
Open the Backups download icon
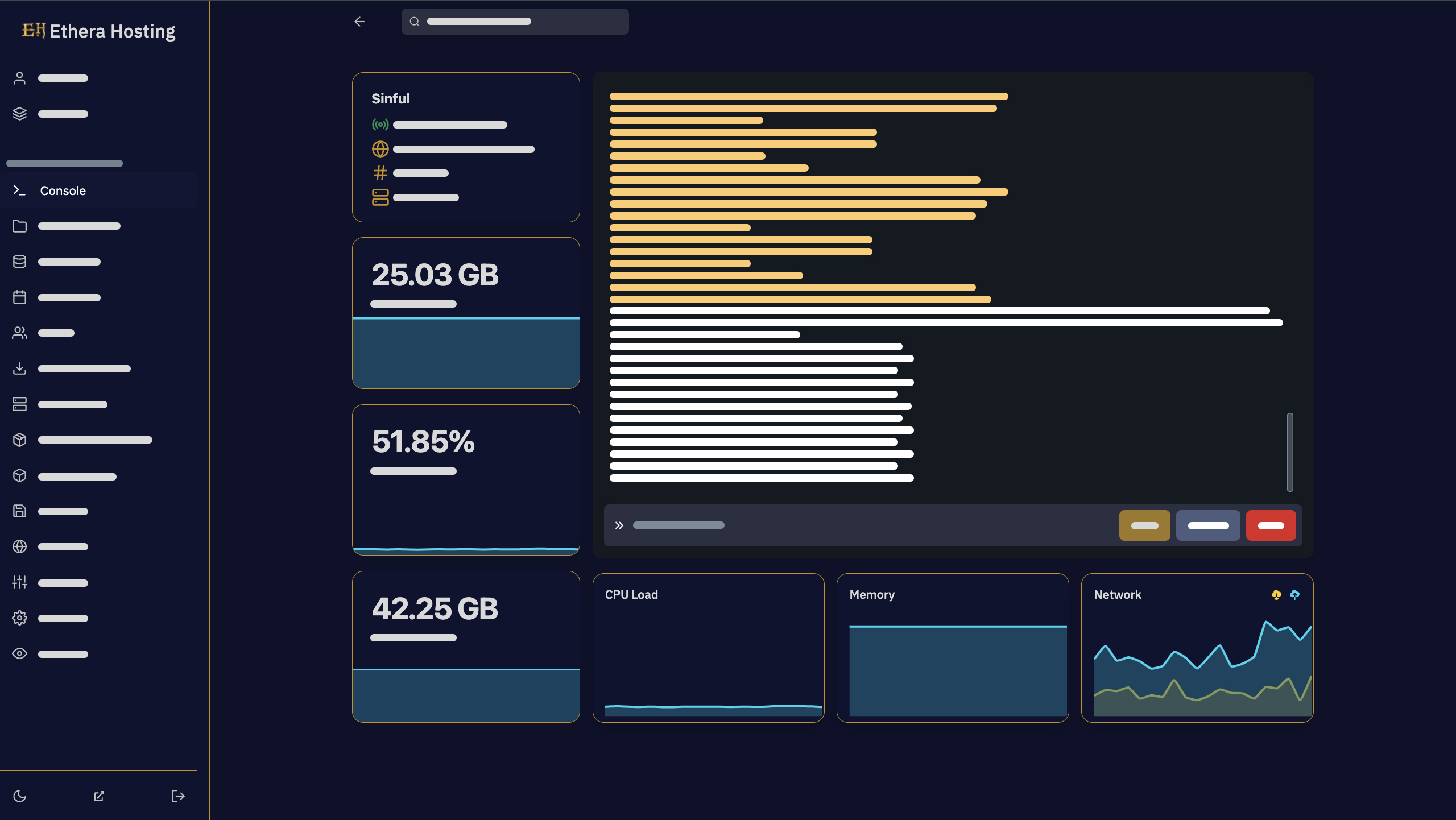point(20,368)
